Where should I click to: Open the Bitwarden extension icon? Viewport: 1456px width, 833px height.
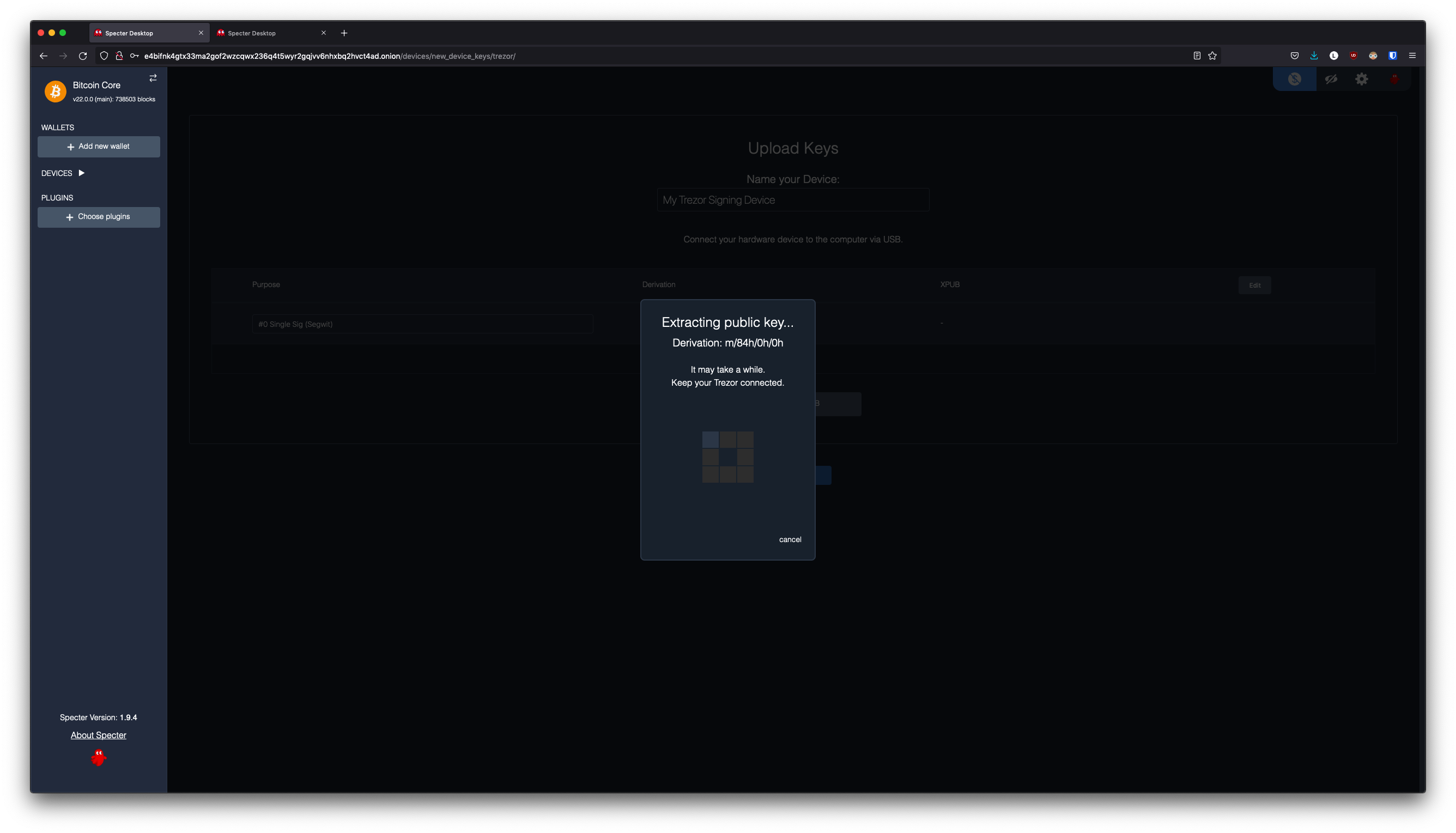(1392, 56)
